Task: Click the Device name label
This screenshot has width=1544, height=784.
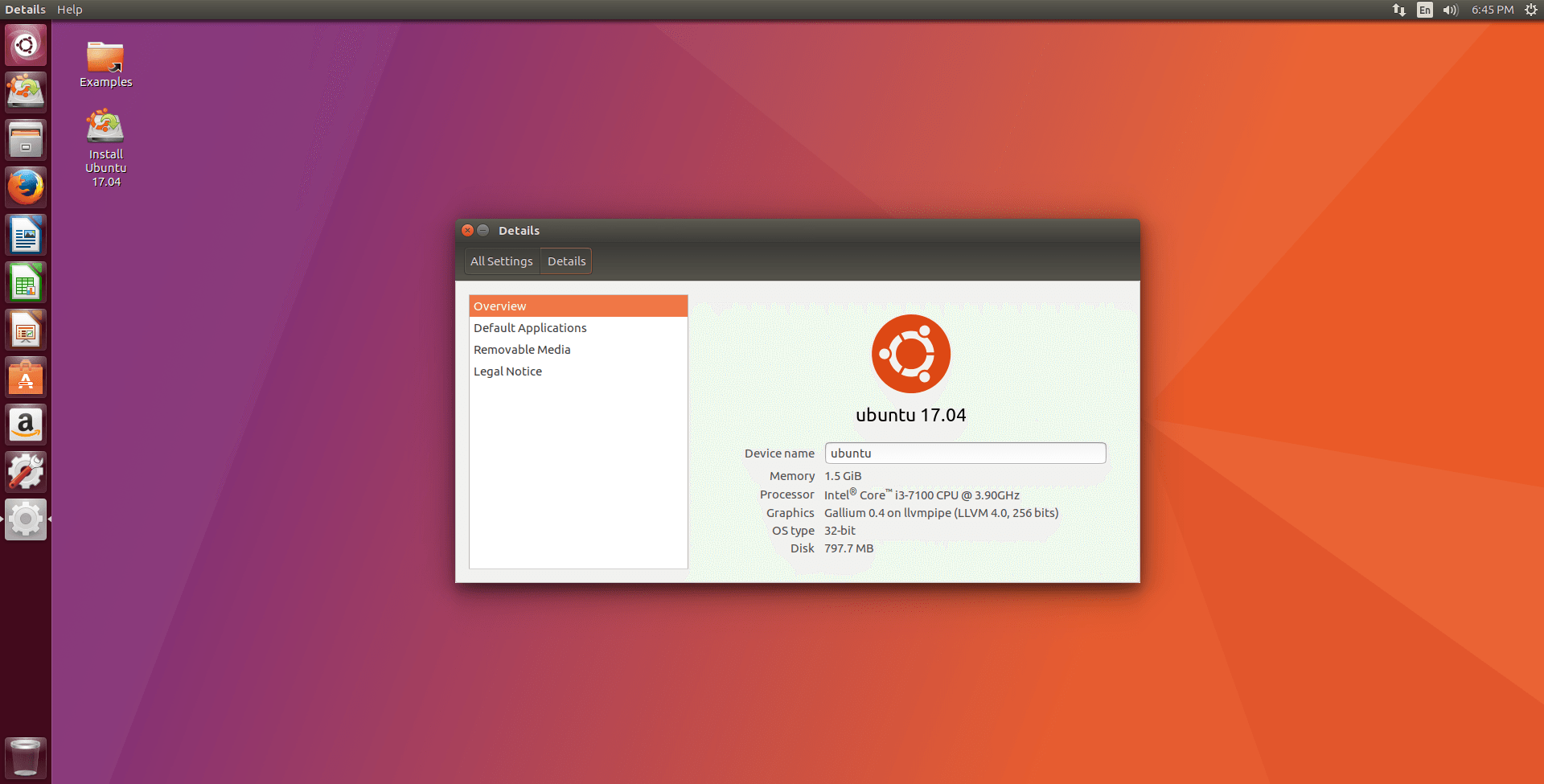Action: click(x=779, y=454)
